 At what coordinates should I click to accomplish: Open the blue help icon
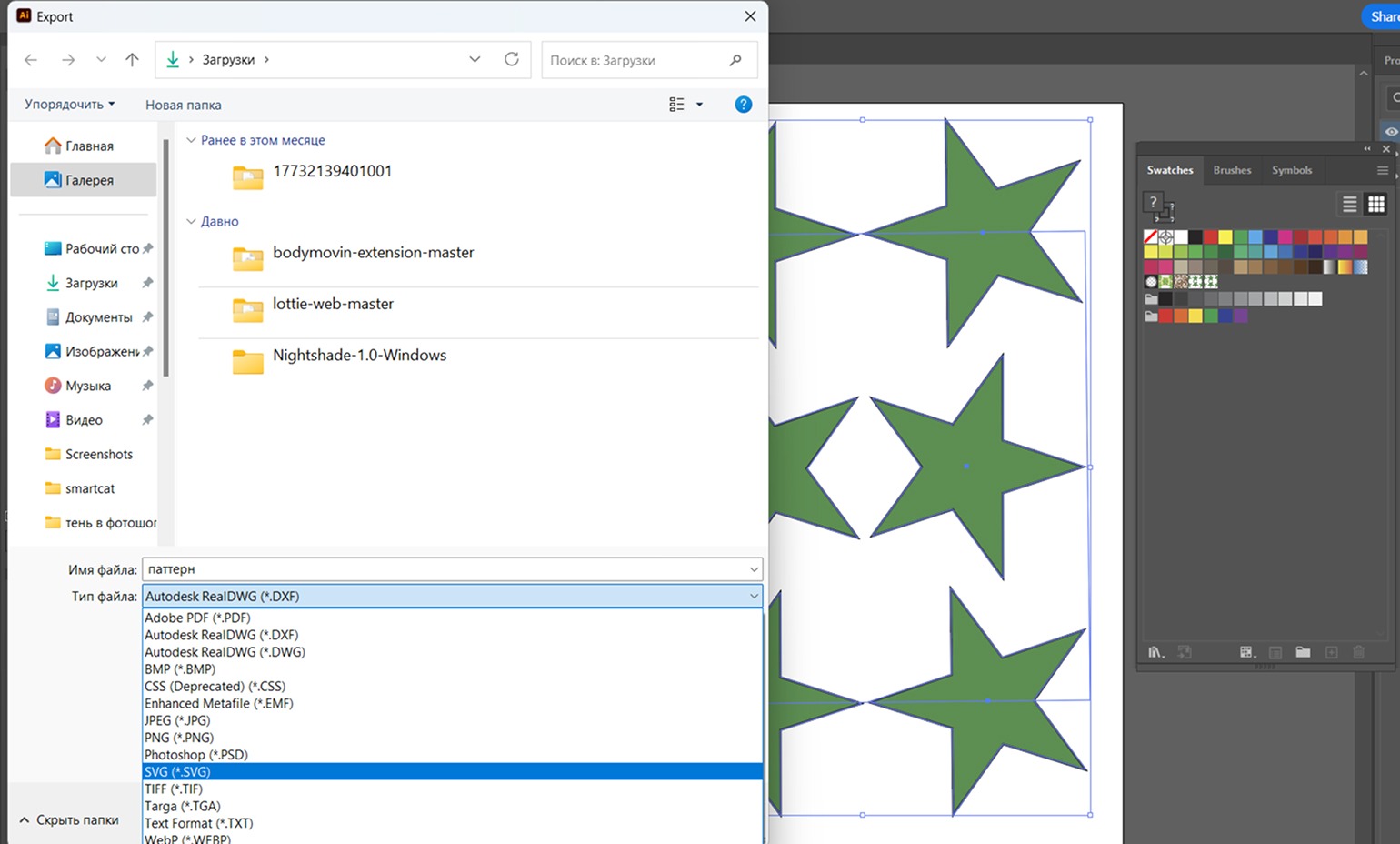743,105
